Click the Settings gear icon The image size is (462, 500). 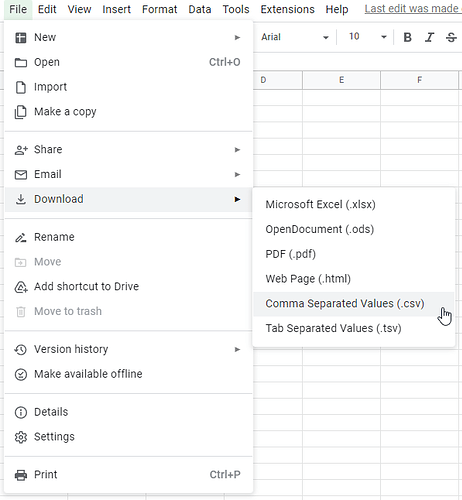click(21, 437)
